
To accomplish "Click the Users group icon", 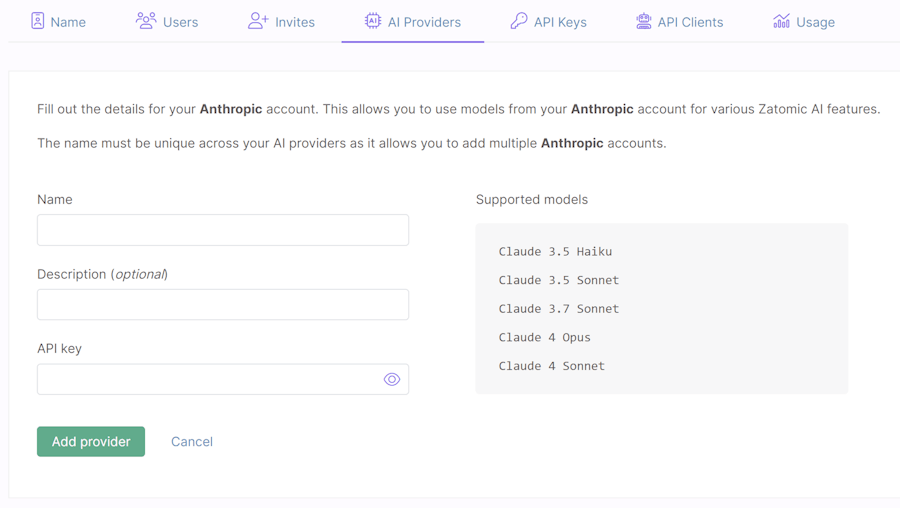I will pyautogui.click(x=146, y=21).
